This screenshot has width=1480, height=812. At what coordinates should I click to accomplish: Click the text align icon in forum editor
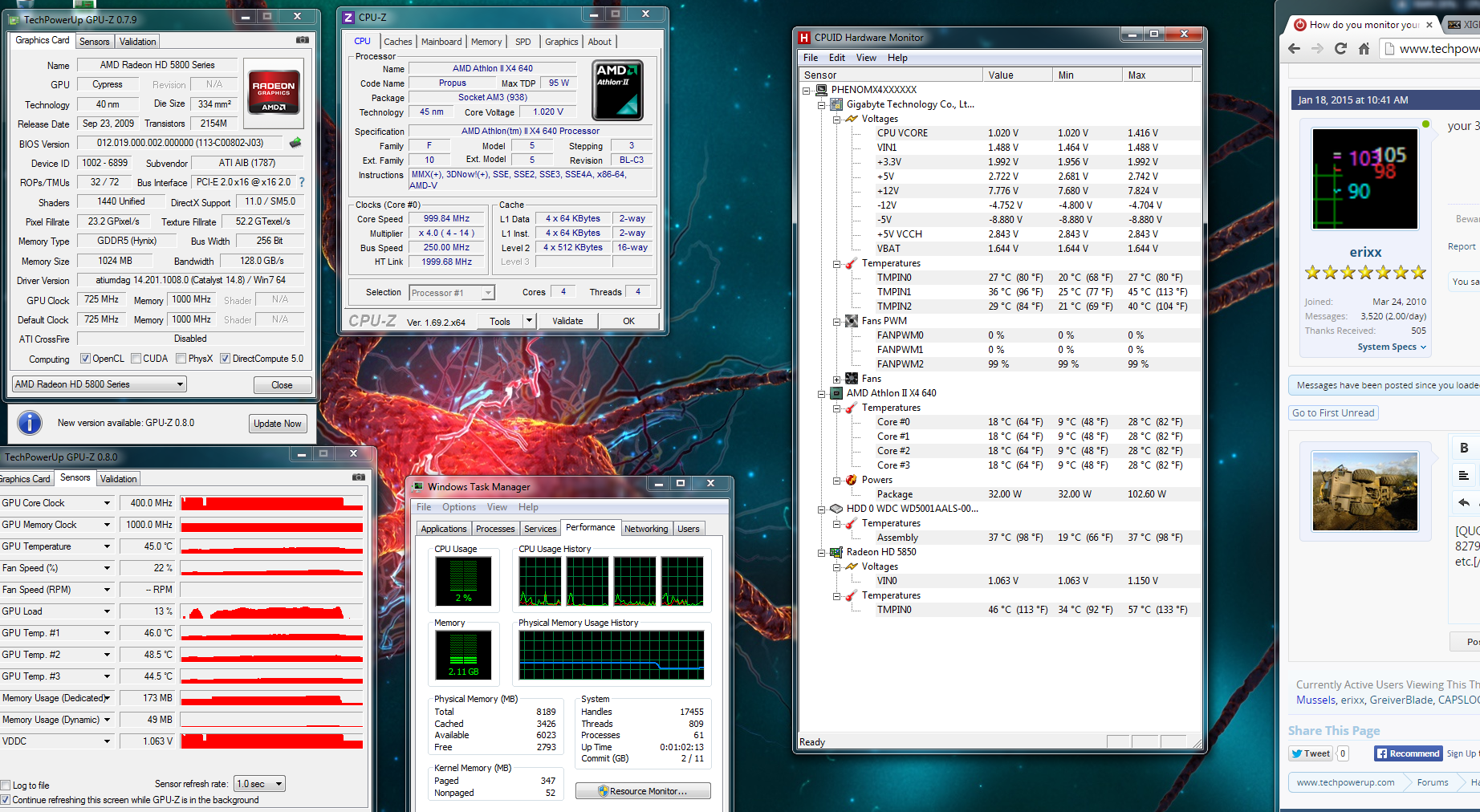(1463, 475)
